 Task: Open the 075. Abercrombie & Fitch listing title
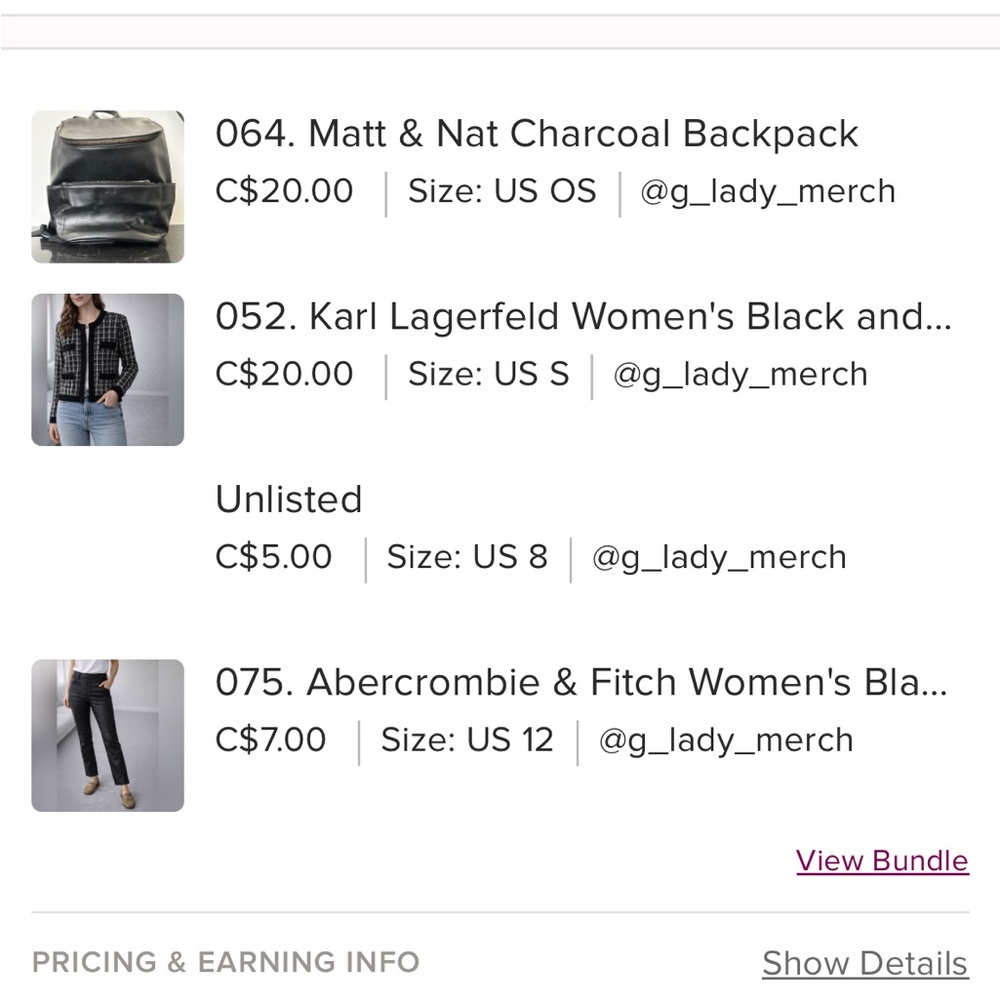pyautogui.click(x=581, y=683)
